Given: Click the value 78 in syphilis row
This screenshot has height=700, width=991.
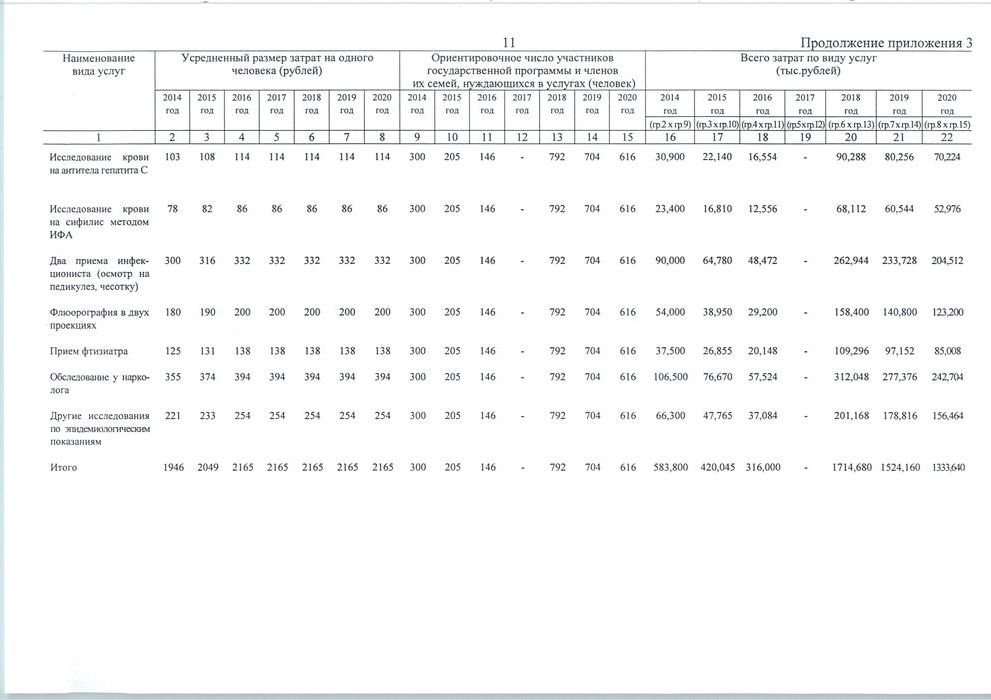Looking at the screenshot, I should coord(173,208).
